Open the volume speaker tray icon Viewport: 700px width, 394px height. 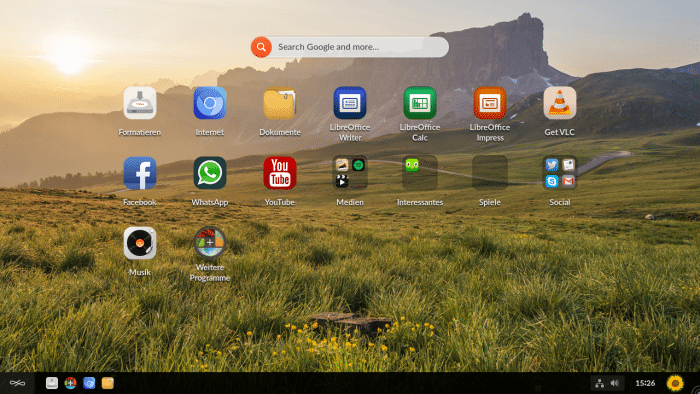[615, 383]
